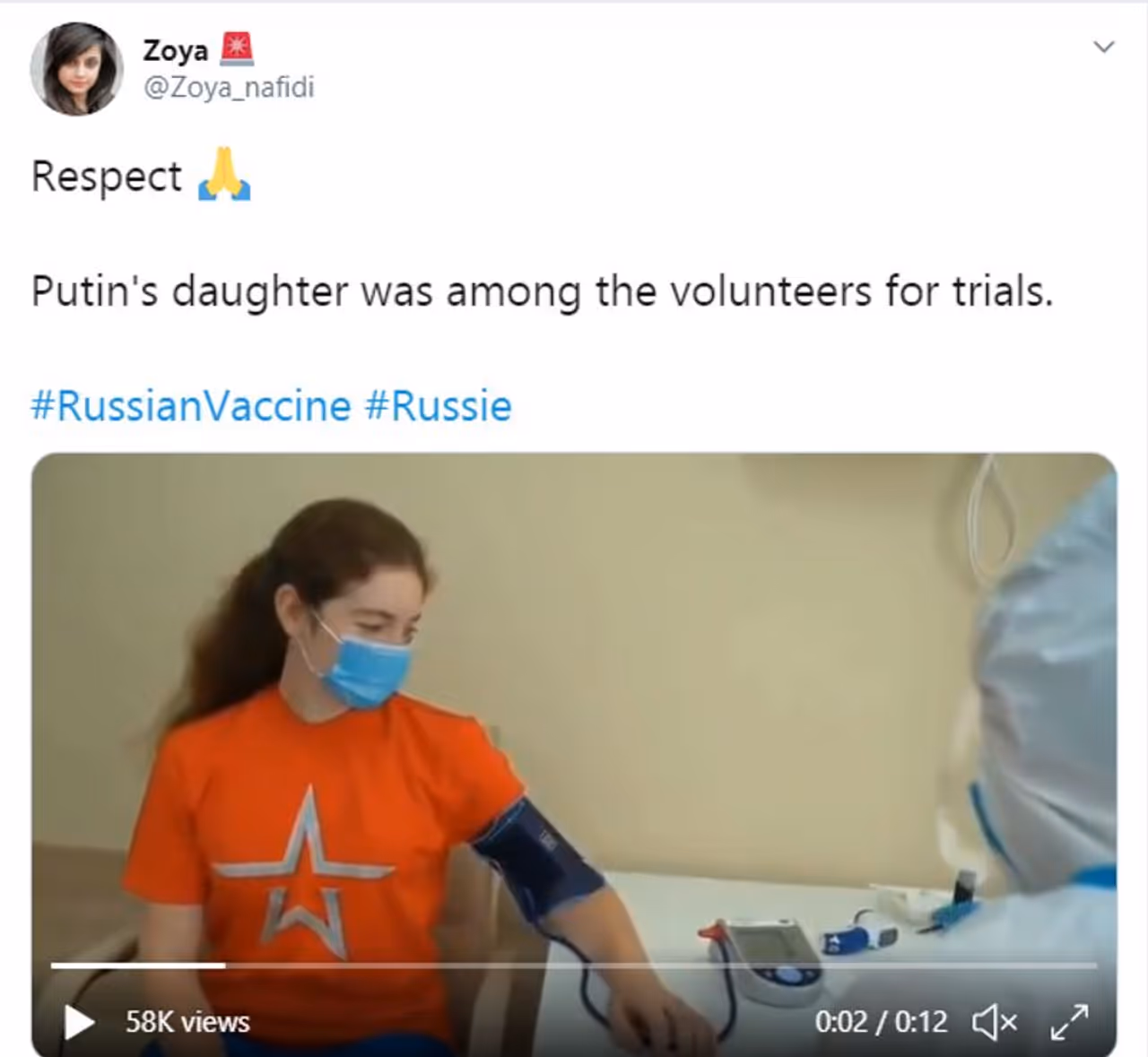Click the @Zoya_nafidi handle
This screenshot has height=1057, width=1148.
[x=229, y=88]
